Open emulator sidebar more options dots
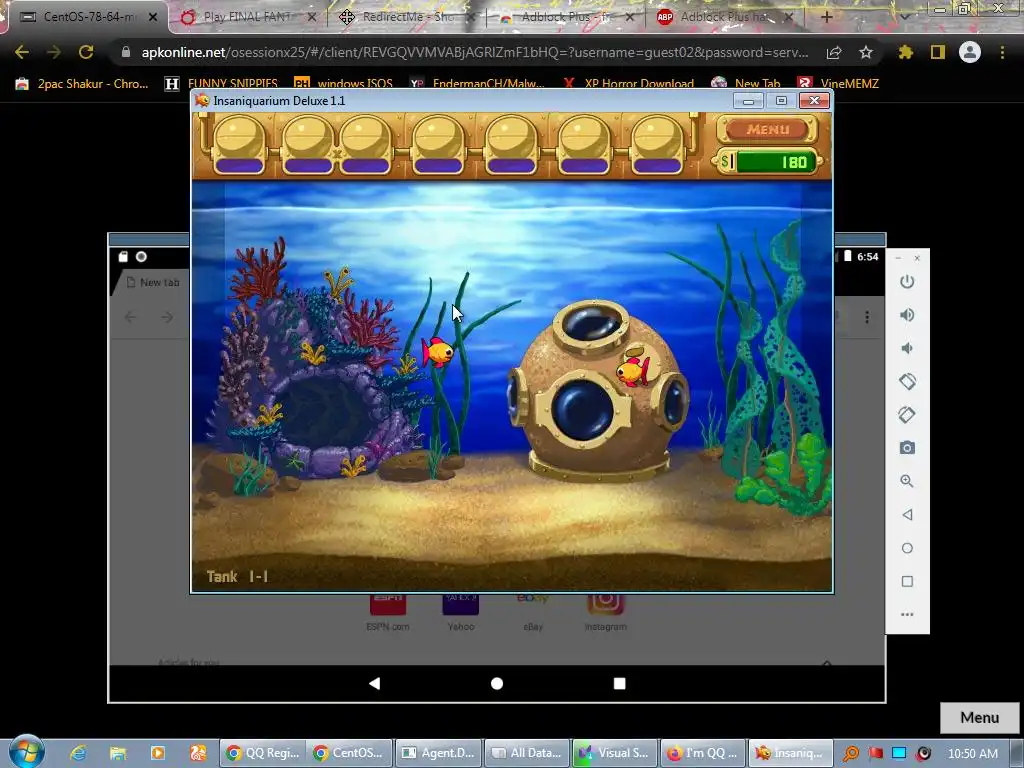1024x768 pixels. (907, 615)
